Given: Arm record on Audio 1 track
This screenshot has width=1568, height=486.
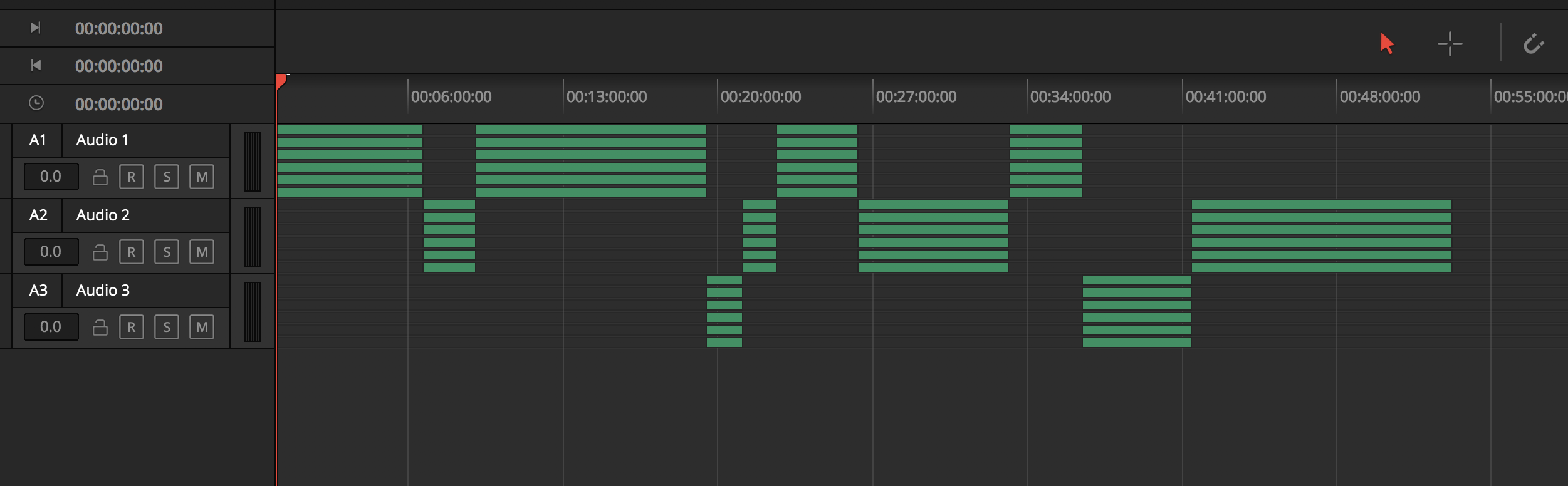Looking at the screenshot, I should (x=131, y=177).
